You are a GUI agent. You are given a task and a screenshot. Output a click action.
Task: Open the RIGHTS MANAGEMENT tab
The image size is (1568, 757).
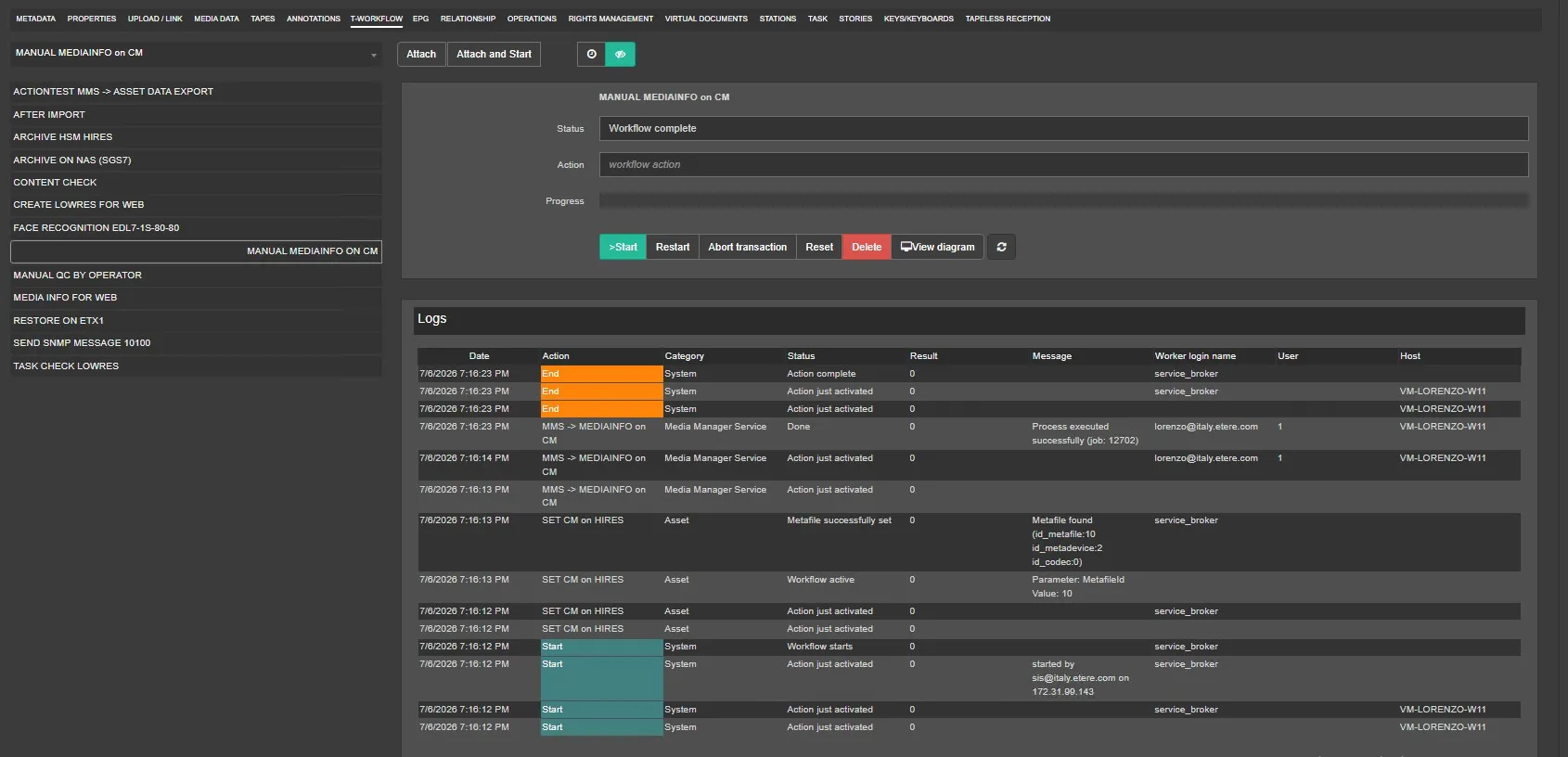(610, 19)
